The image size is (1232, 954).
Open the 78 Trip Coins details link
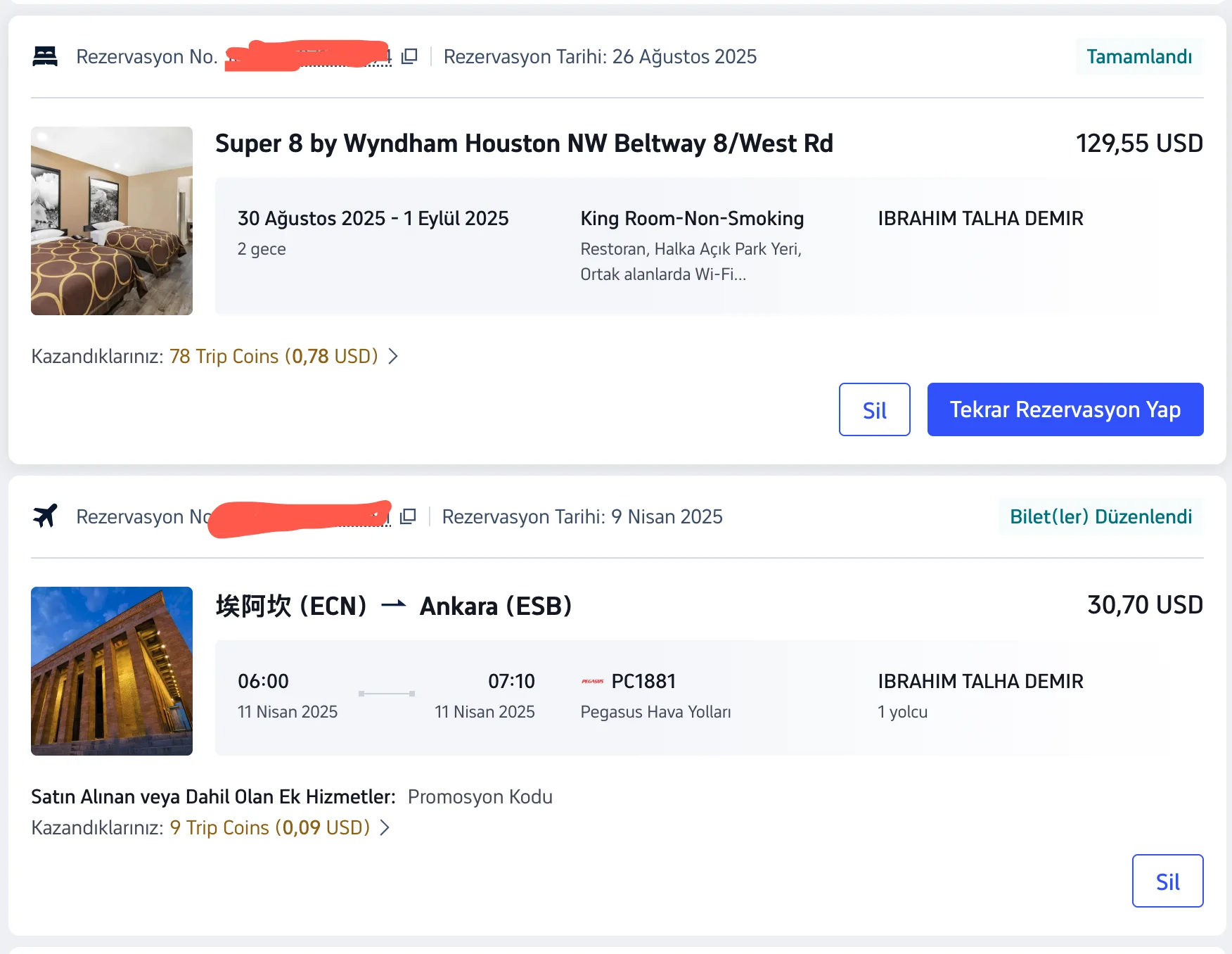click(x=274, y=356)
